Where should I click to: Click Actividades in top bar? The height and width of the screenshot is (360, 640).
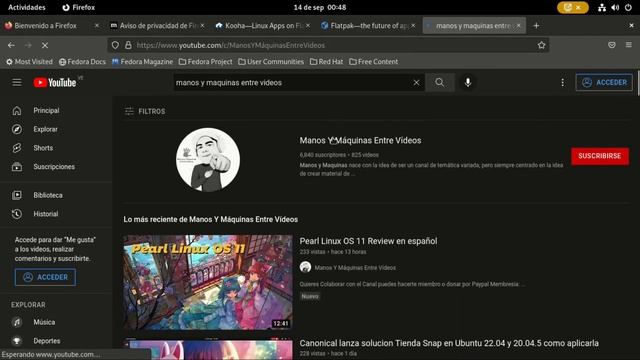(27, 7)
